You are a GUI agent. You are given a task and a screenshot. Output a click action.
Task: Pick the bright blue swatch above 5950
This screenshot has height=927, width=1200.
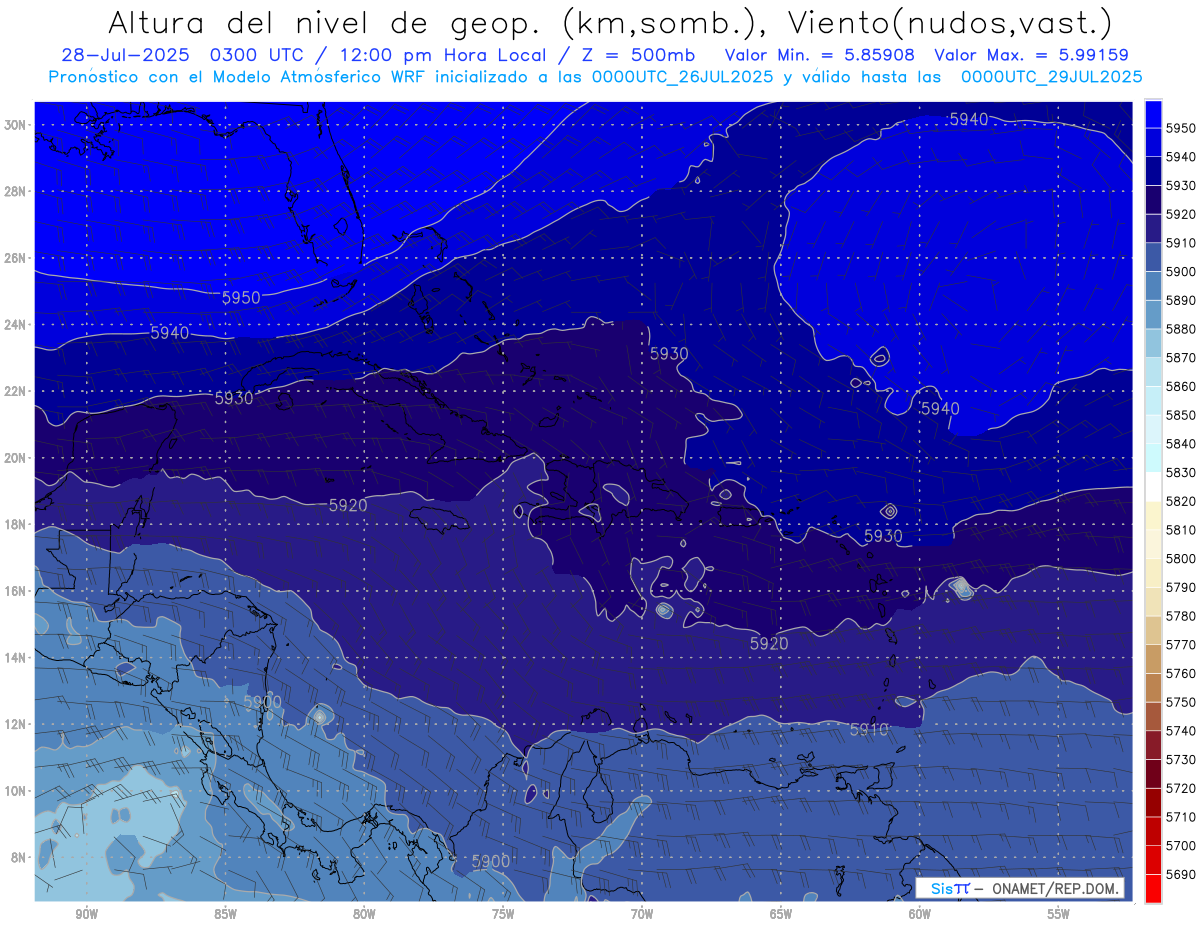point(1153,113)
